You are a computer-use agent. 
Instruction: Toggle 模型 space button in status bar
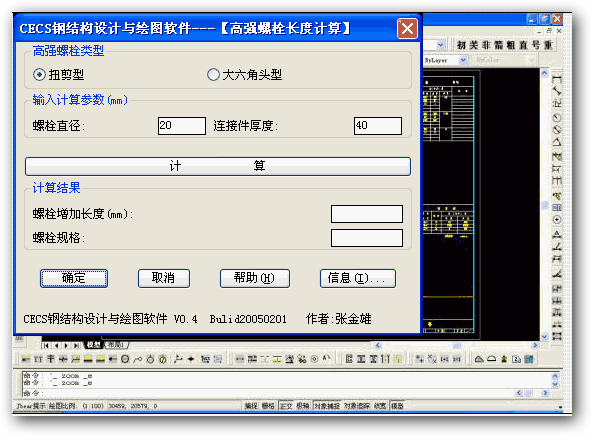[397, 406]
